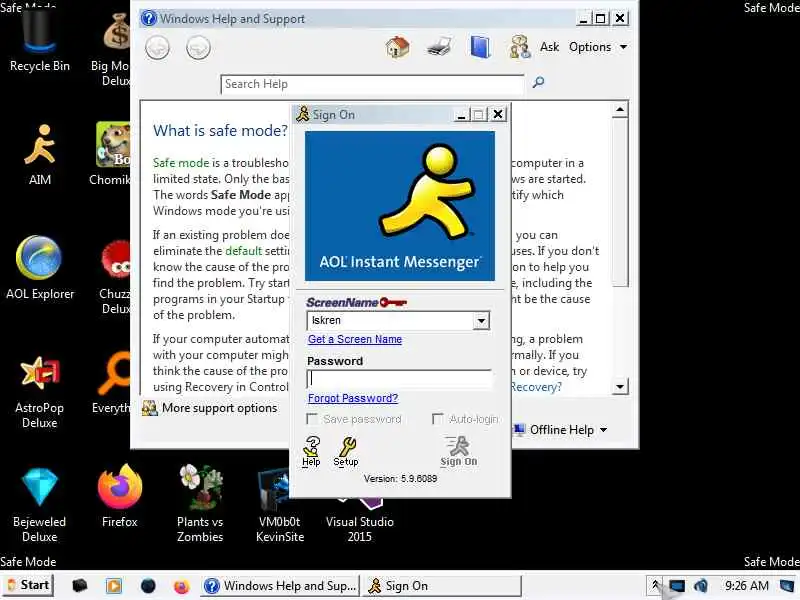Click the green default link in Help text

pyautogui.click(x=243, y=251)
